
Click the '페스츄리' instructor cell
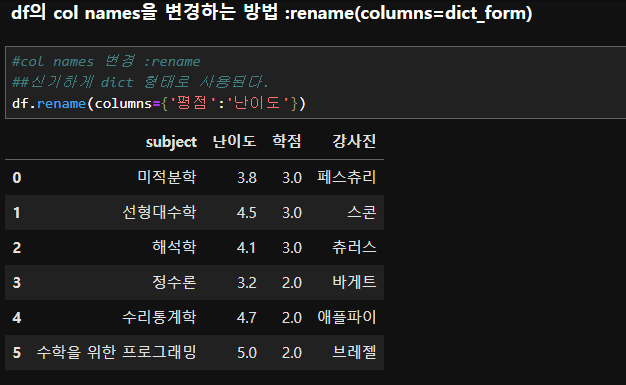pyautogui.click(x=347, y=177)
